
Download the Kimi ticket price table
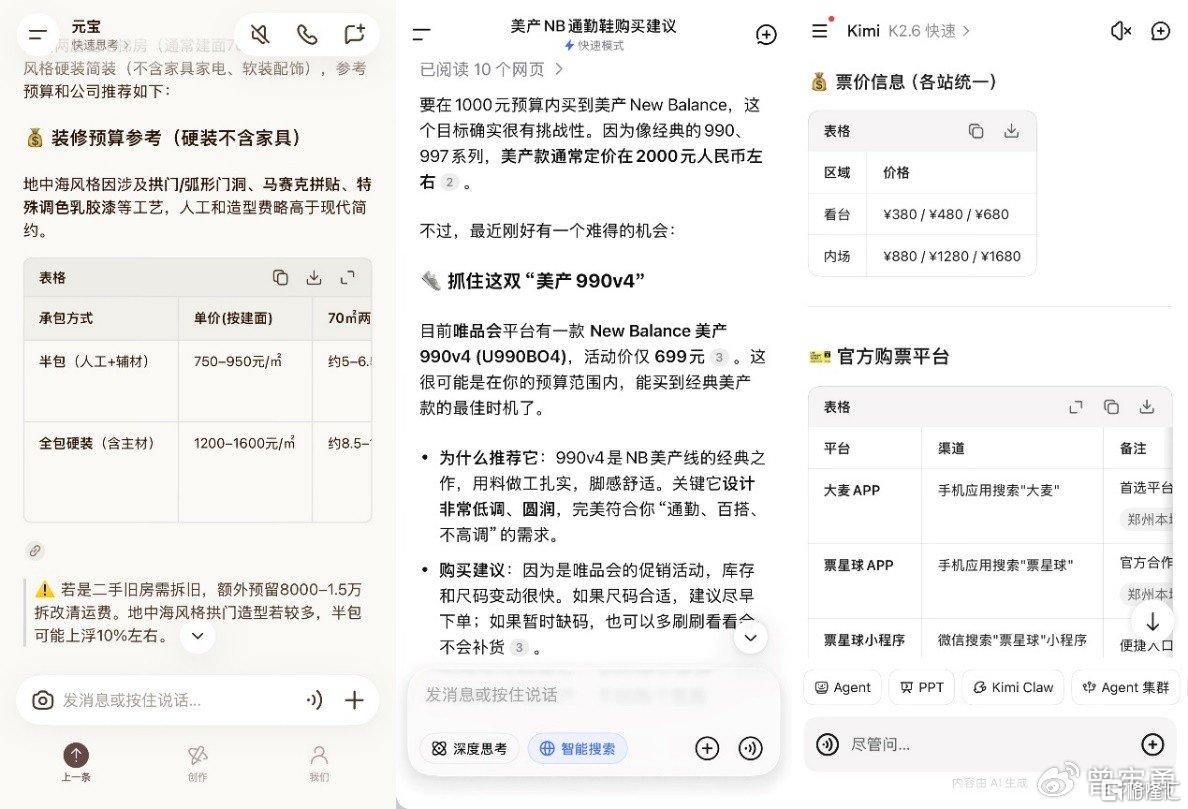coord(1011,131)
